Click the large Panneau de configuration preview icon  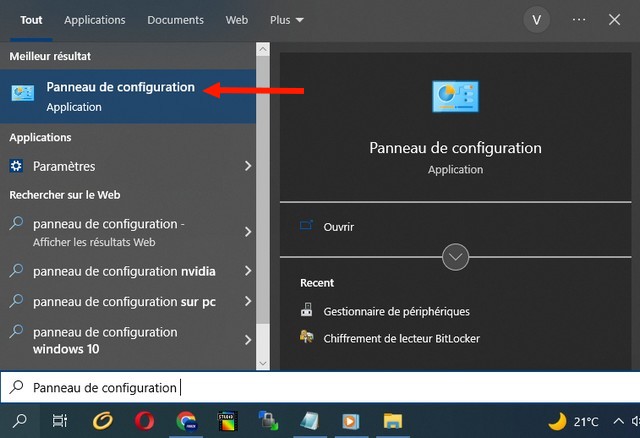[x=455, y=98]
